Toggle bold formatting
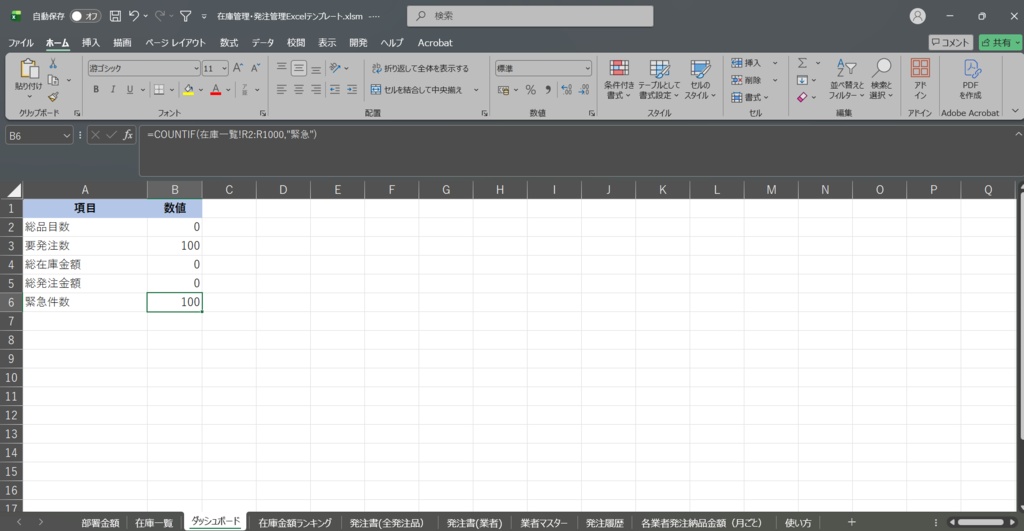This screenshot has width=1024, height=531. (96, 89)
